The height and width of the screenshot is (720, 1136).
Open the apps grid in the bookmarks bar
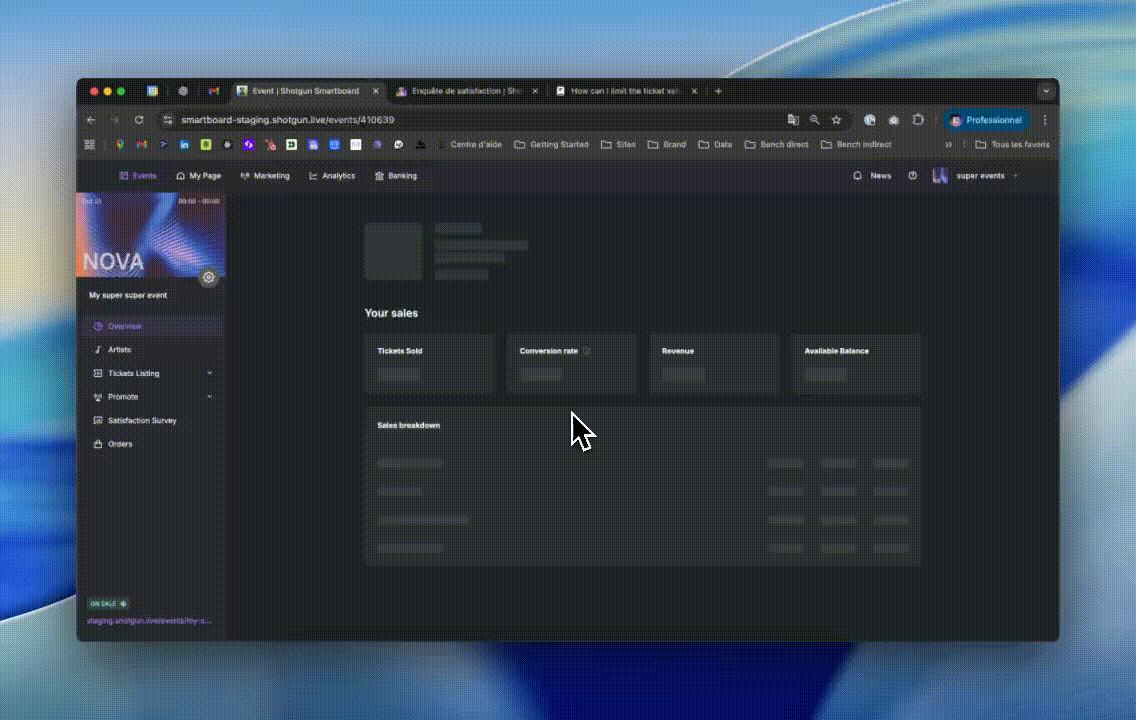coord(90,145)
